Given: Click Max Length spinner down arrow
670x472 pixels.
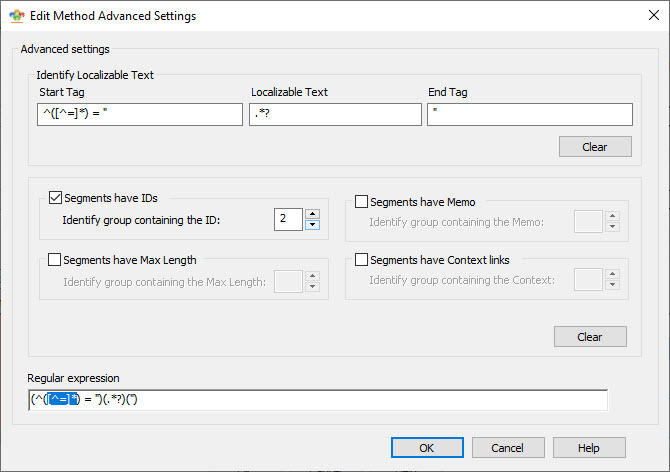Looking at the screenshot, I should tap(312, 287).
